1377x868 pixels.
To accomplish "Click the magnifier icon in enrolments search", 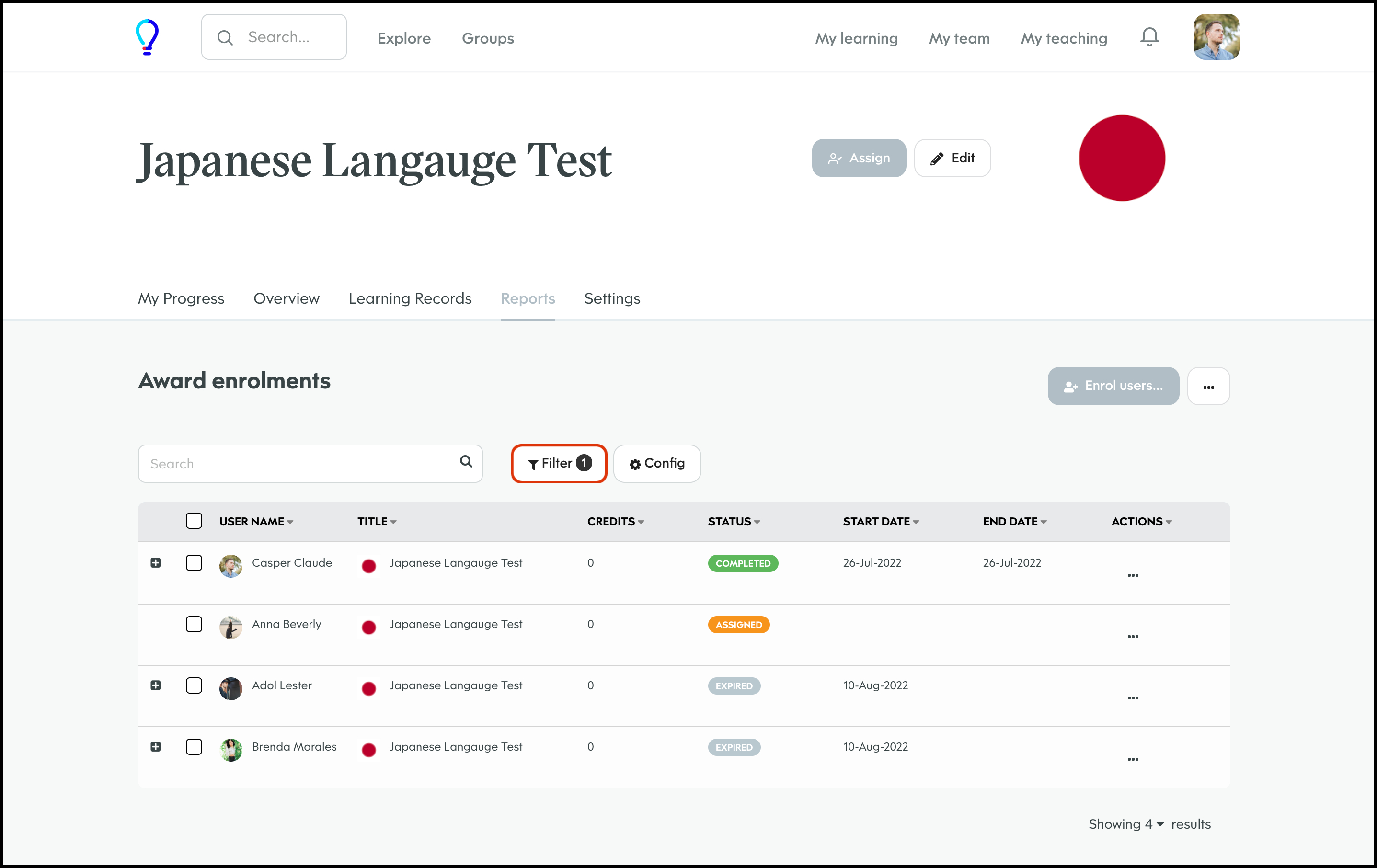I will (x=466, y=461).
